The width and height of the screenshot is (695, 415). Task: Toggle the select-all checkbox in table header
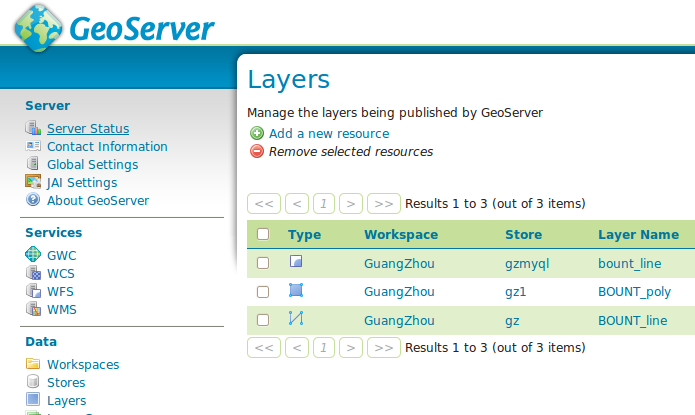point(263,234)
